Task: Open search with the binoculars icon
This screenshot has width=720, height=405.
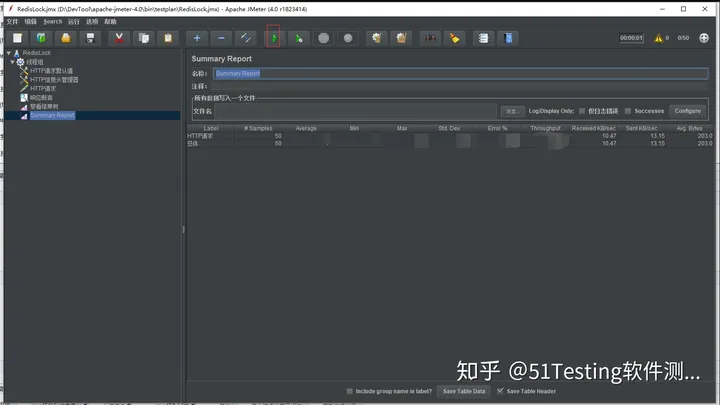Action: point(430,38)
